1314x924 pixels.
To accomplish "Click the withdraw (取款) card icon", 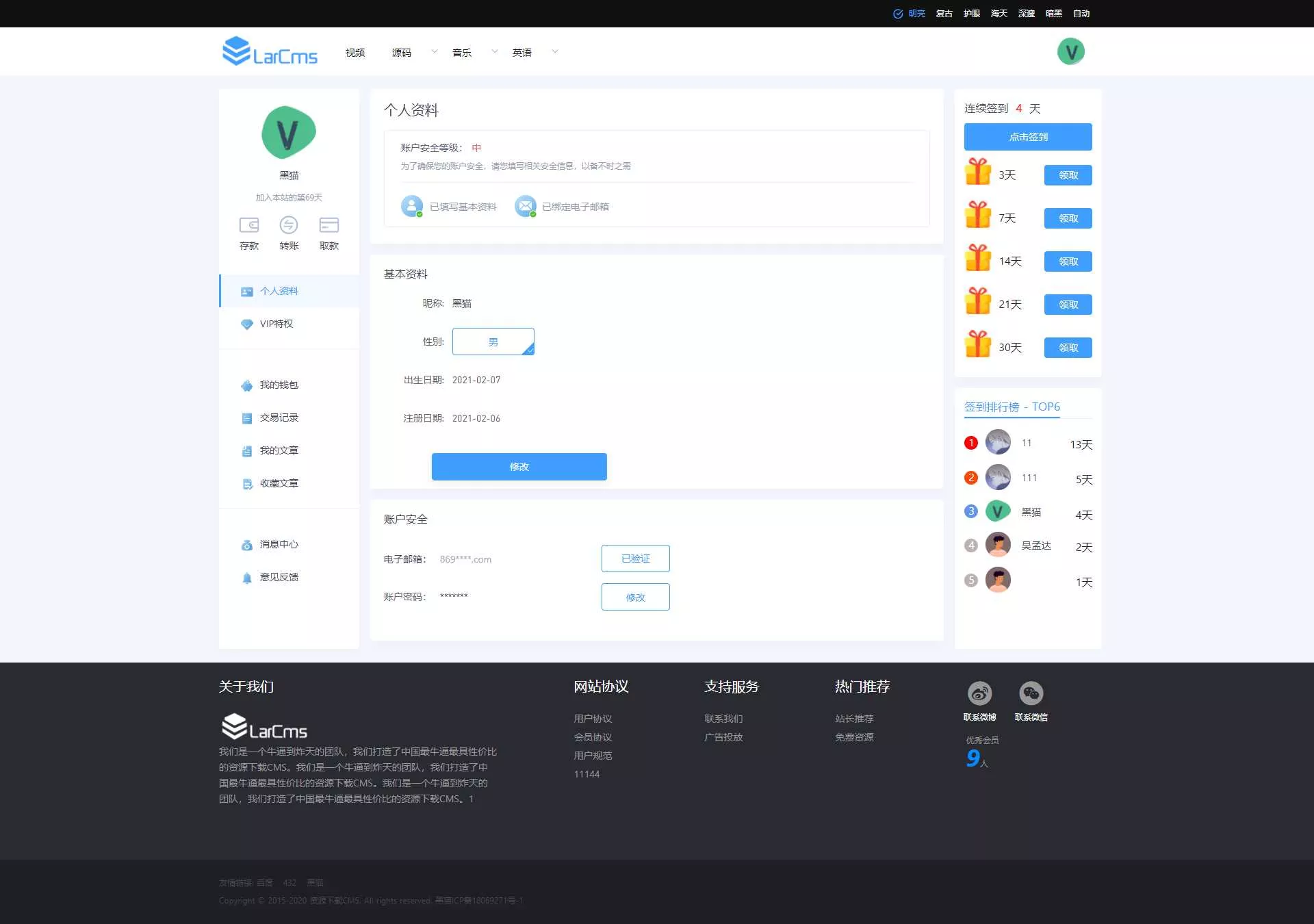I will tap(329, 224).
